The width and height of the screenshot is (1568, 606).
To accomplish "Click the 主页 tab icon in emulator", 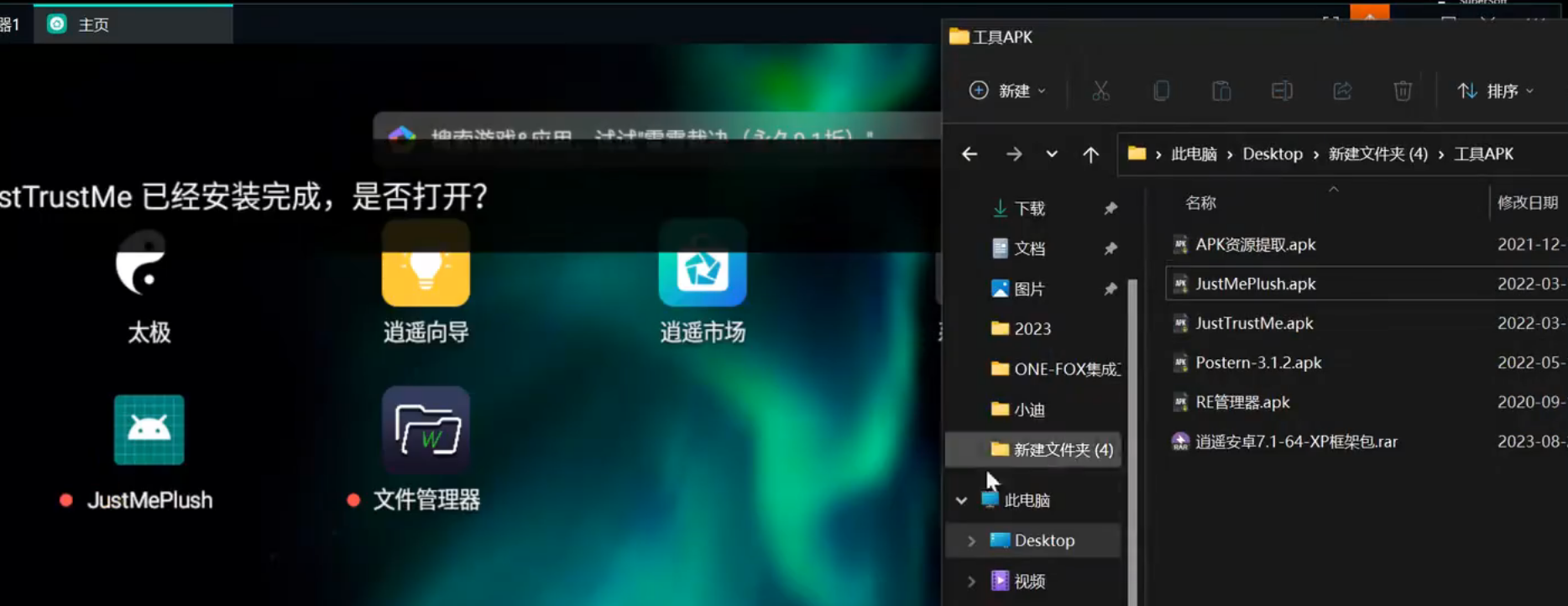I will pyautogui.click(x=57, y=24).
